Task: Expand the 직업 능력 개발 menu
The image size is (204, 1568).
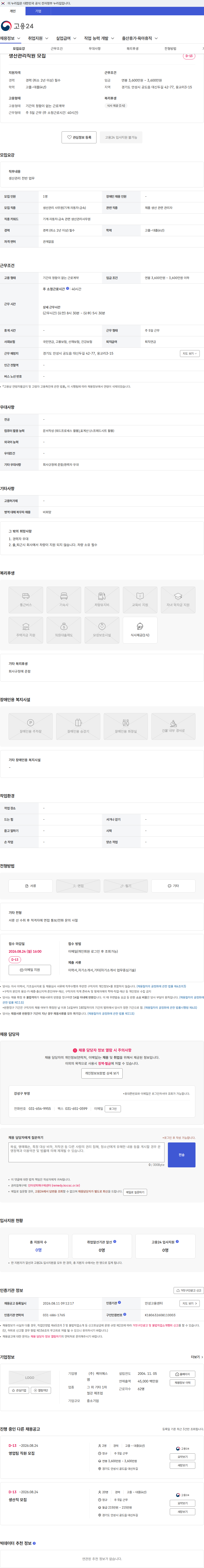Action: pos(99,38)
